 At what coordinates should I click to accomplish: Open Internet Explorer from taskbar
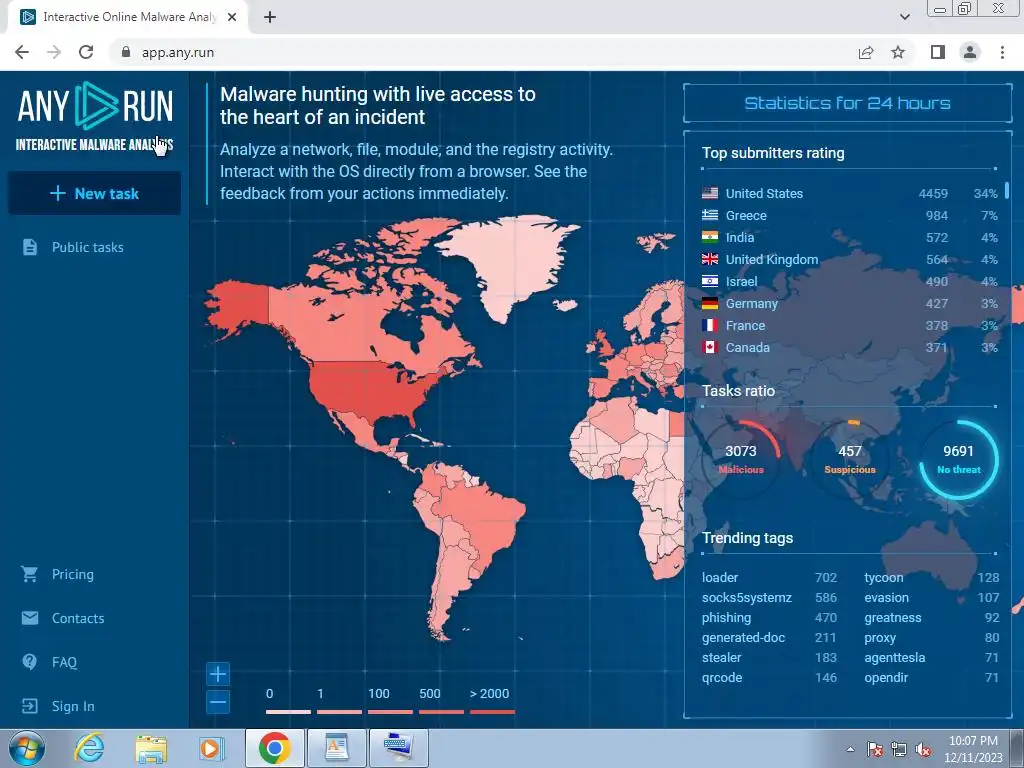tap(89, 748)
